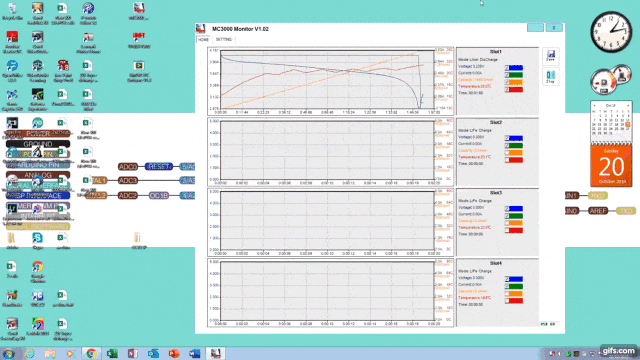Switch to Chrome in the taskbar
The image size is (640, 360).
tap(91, 353)
